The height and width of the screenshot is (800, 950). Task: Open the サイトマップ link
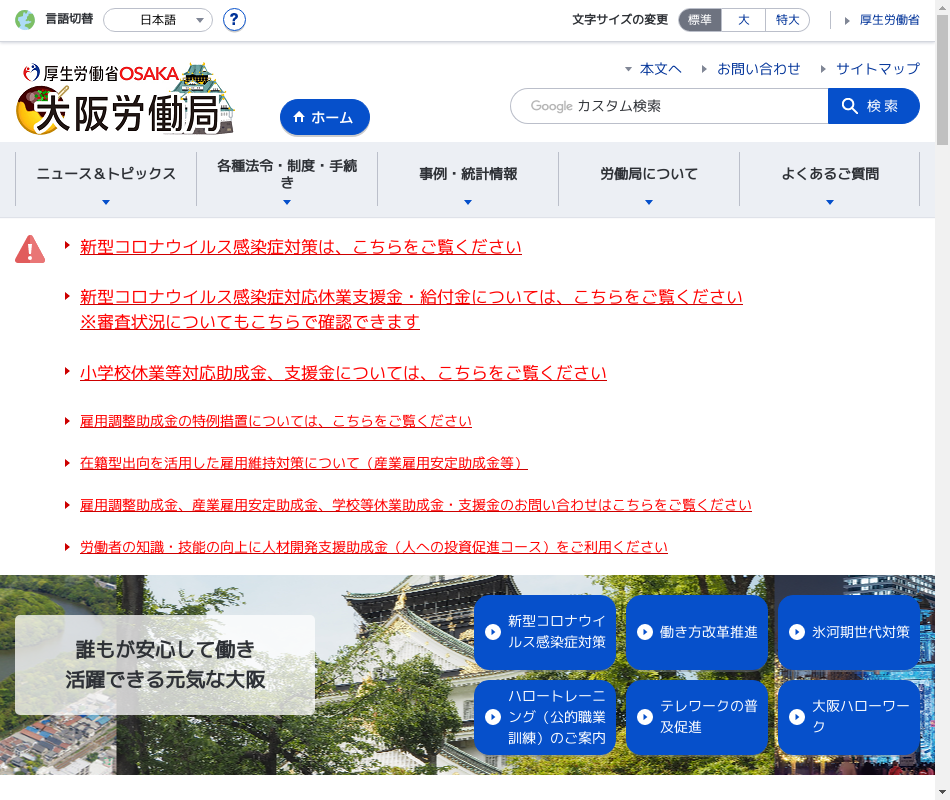[878, 69]
